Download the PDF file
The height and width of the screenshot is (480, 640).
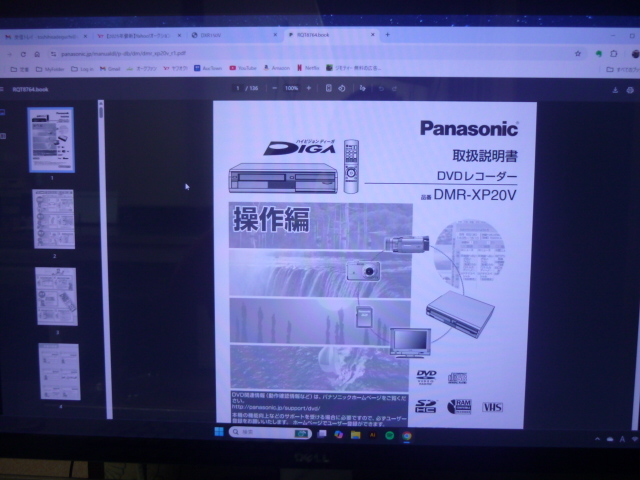(615, 90)
